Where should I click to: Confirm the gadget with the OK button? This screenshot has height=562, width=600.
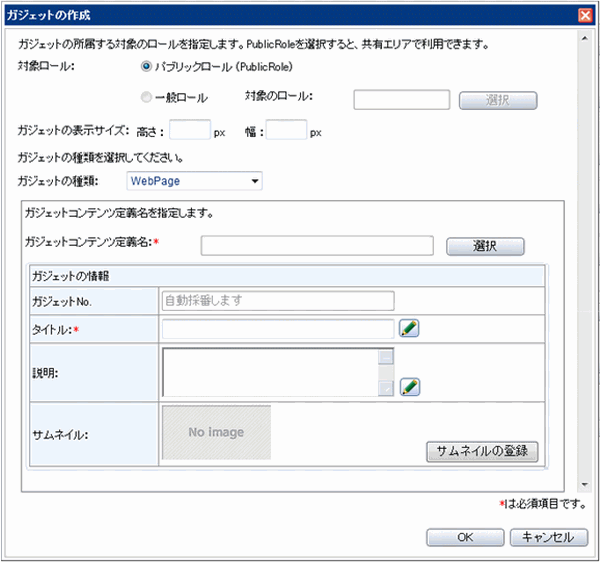point(464,537)
